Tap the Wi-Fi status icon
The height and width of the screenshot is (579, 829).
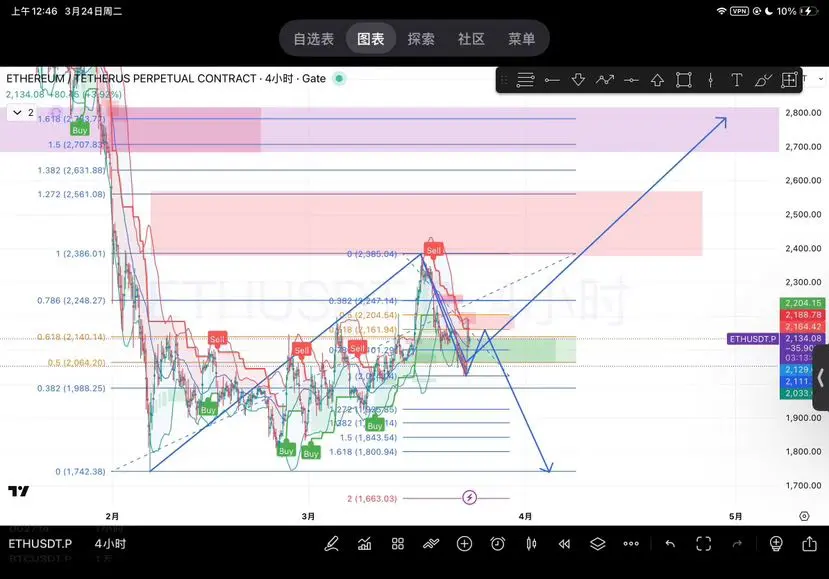click(721, 11)
